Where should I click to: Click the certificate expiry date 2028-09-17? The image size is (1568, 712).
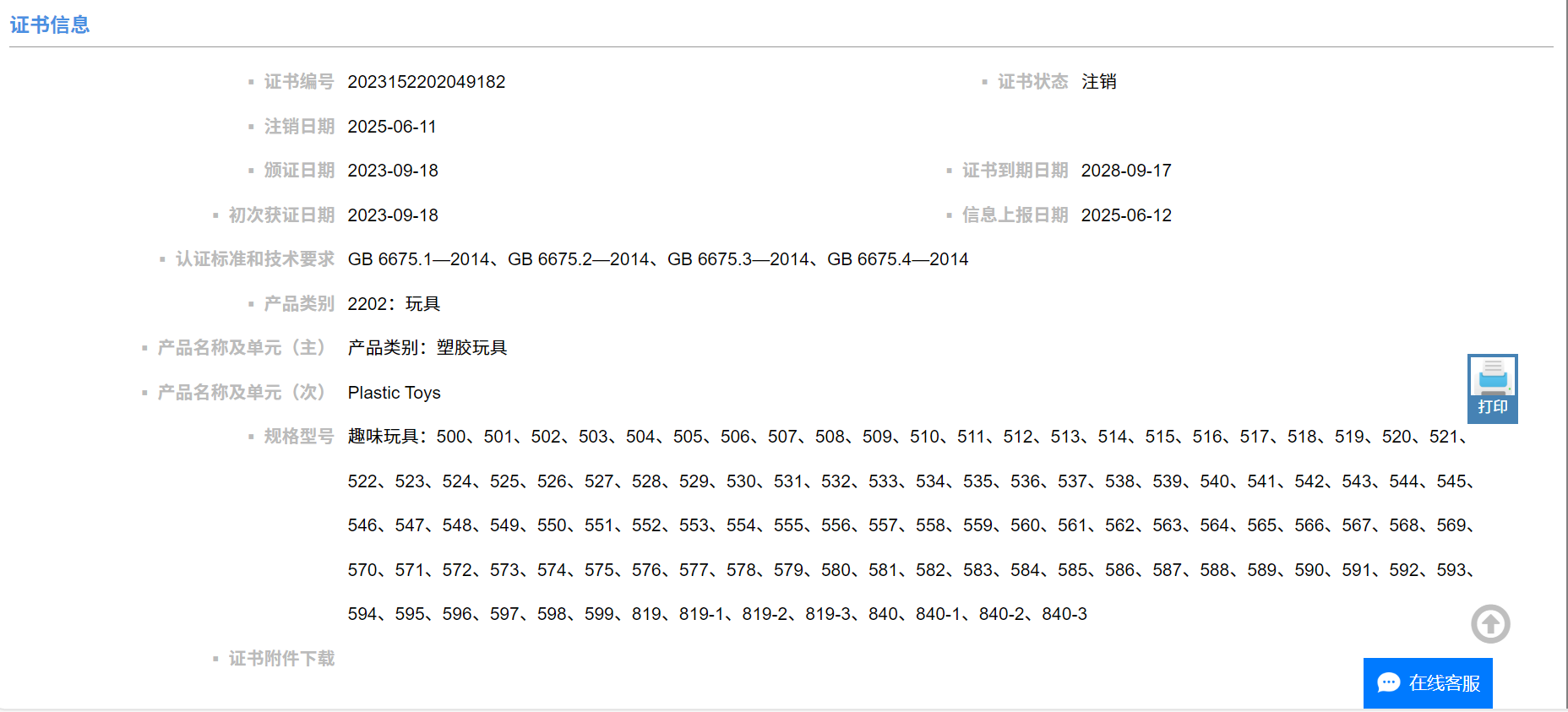point(1125,171)
